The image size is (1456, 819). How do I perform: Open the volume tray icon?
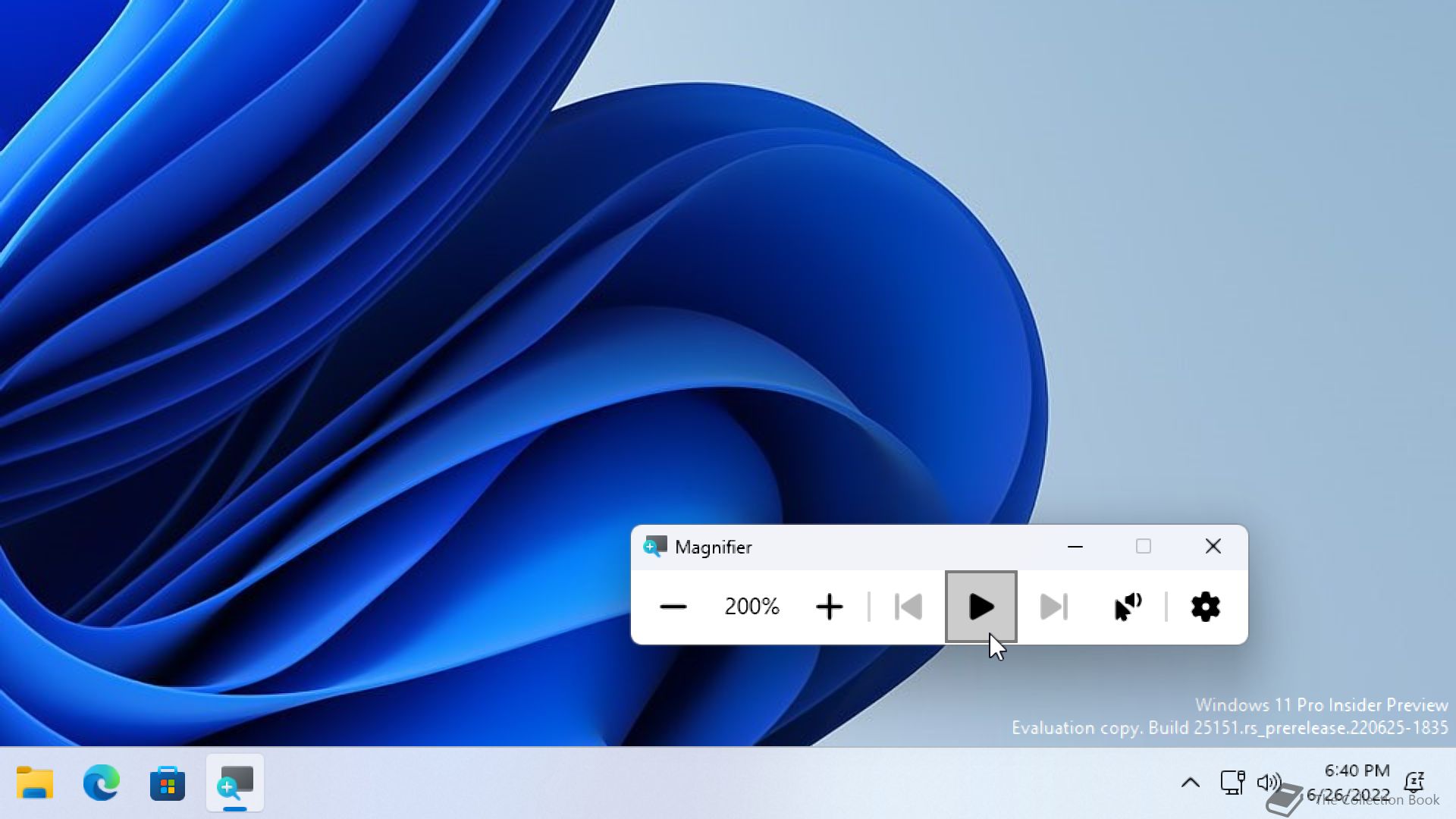(1269, 783)
